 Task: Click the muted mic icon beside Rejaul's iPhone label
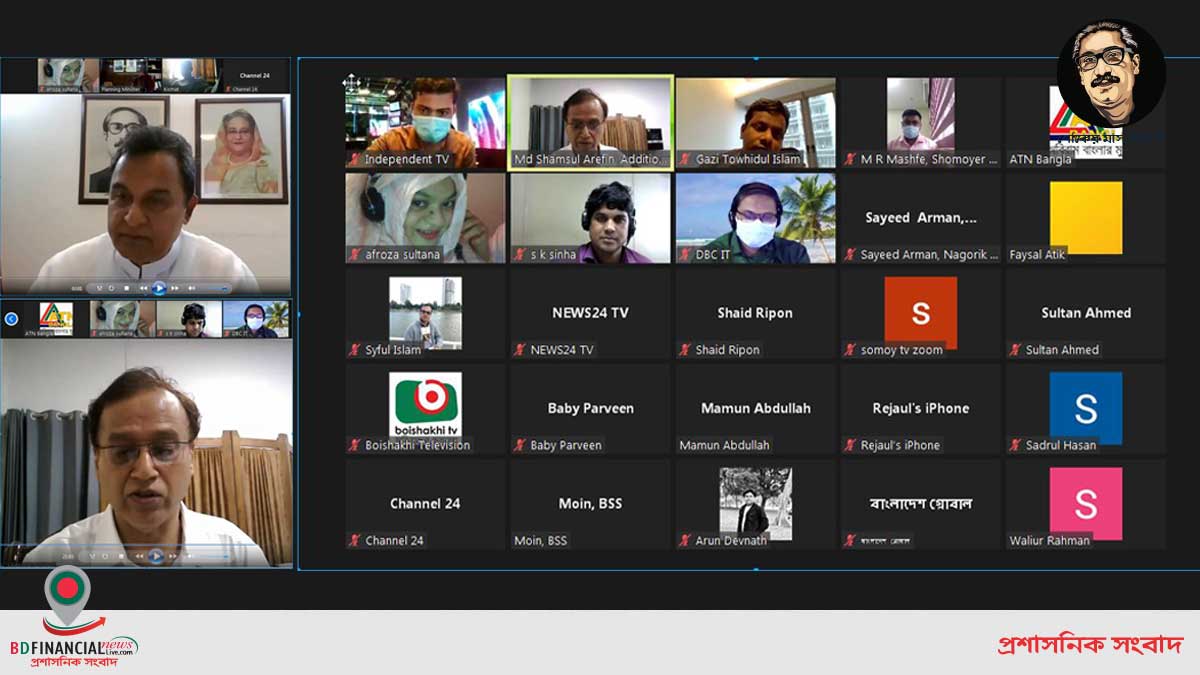click(x=851, y=445)
